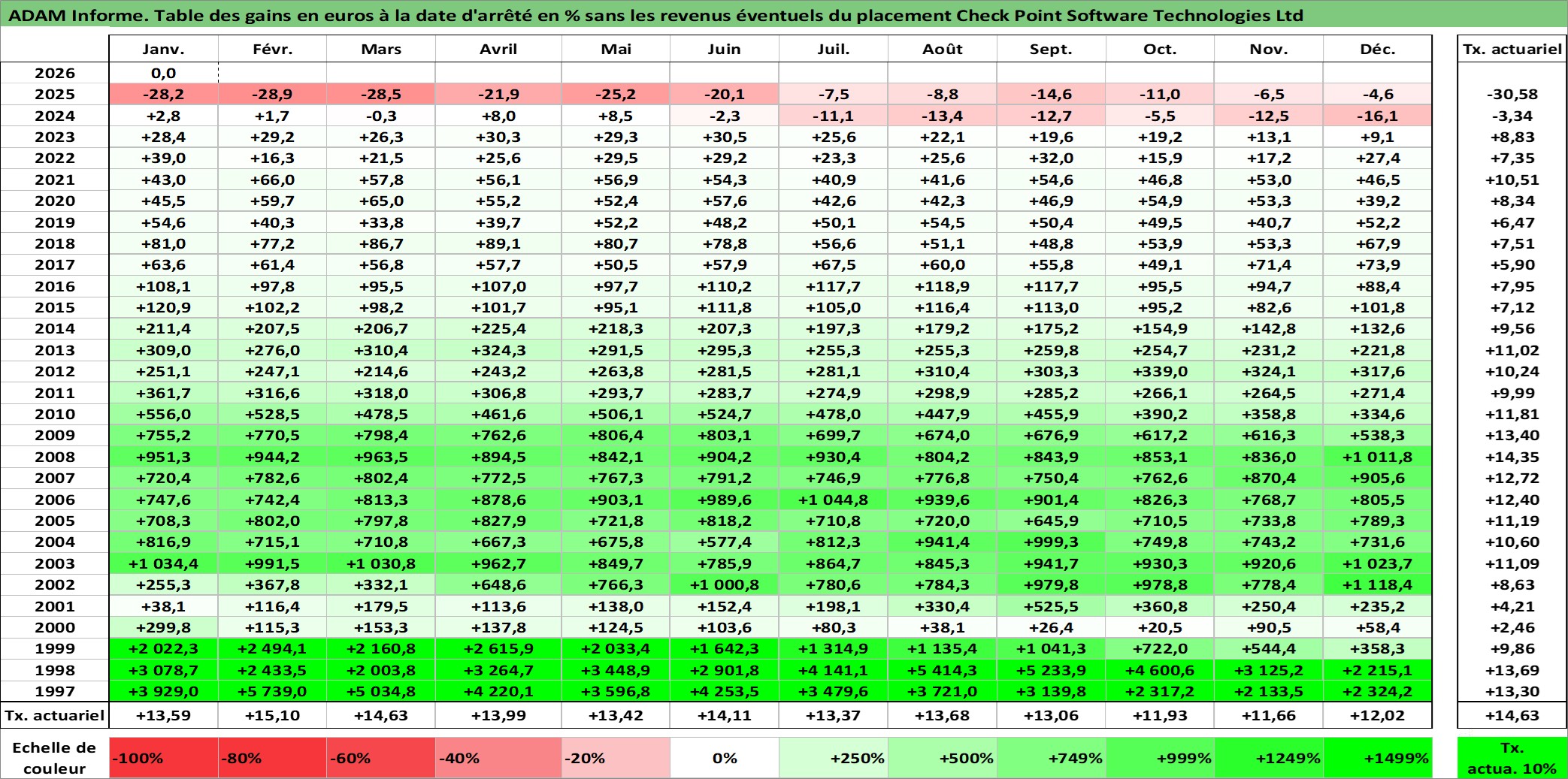Select the '-28,9' cell in the 2025 row
1568x779 pixels.
272,94
